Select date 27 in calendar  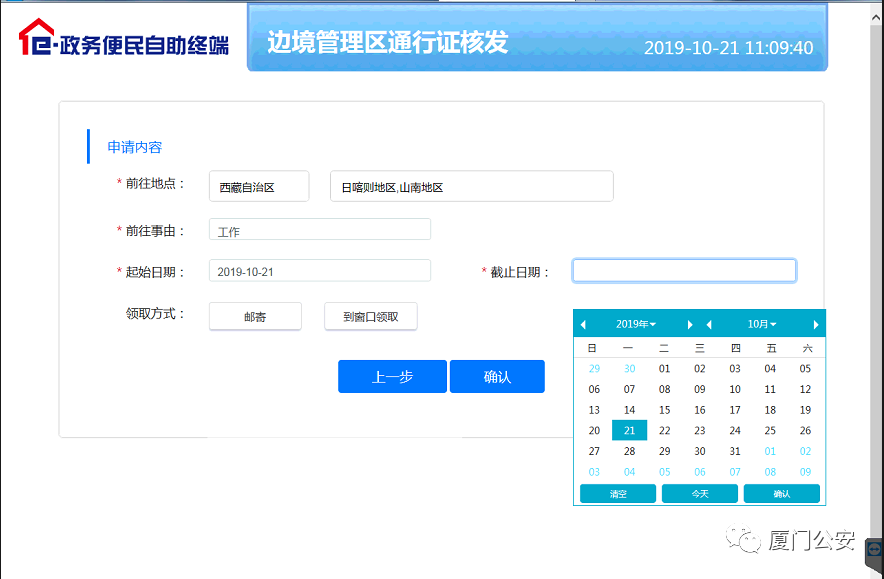594,451
